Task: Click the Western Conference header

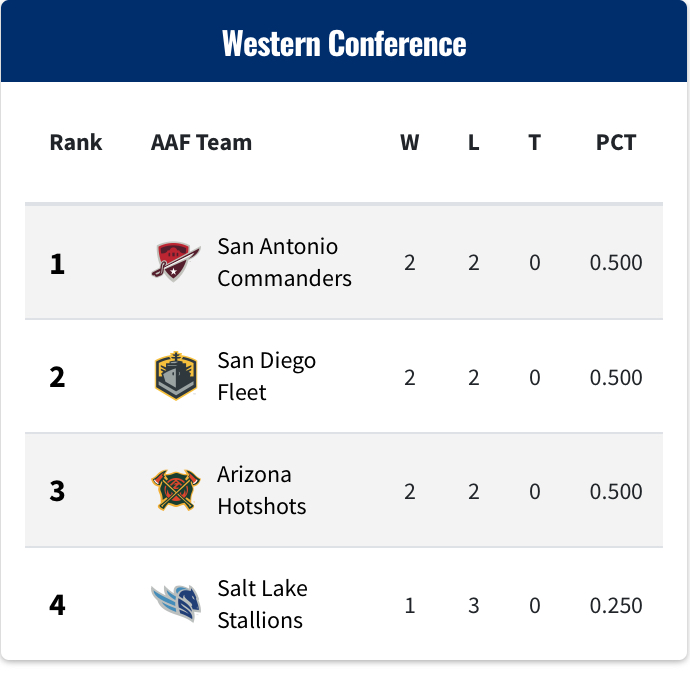Action: point(344,43)
